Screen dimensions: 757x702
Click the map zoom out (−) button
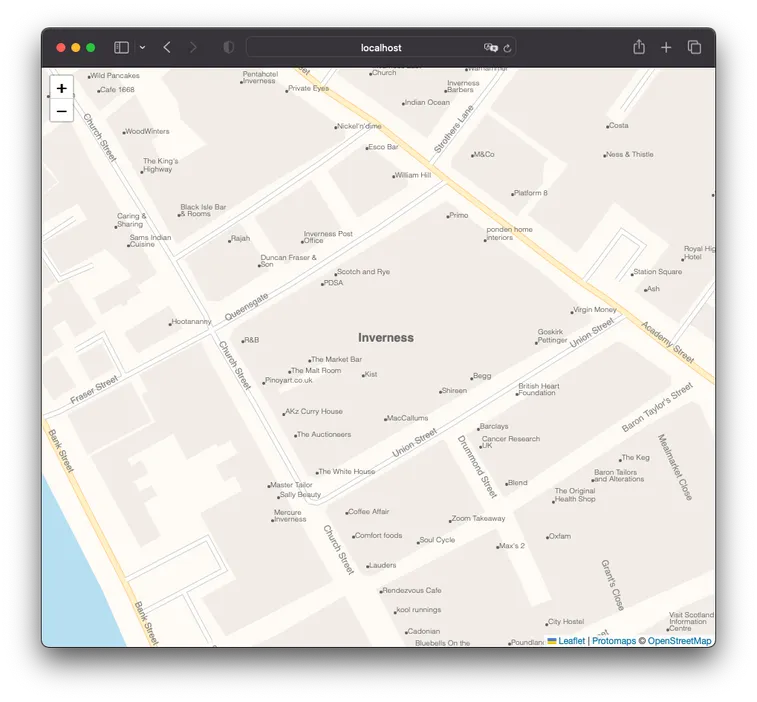pyautogui.click(x=62, y=111)
